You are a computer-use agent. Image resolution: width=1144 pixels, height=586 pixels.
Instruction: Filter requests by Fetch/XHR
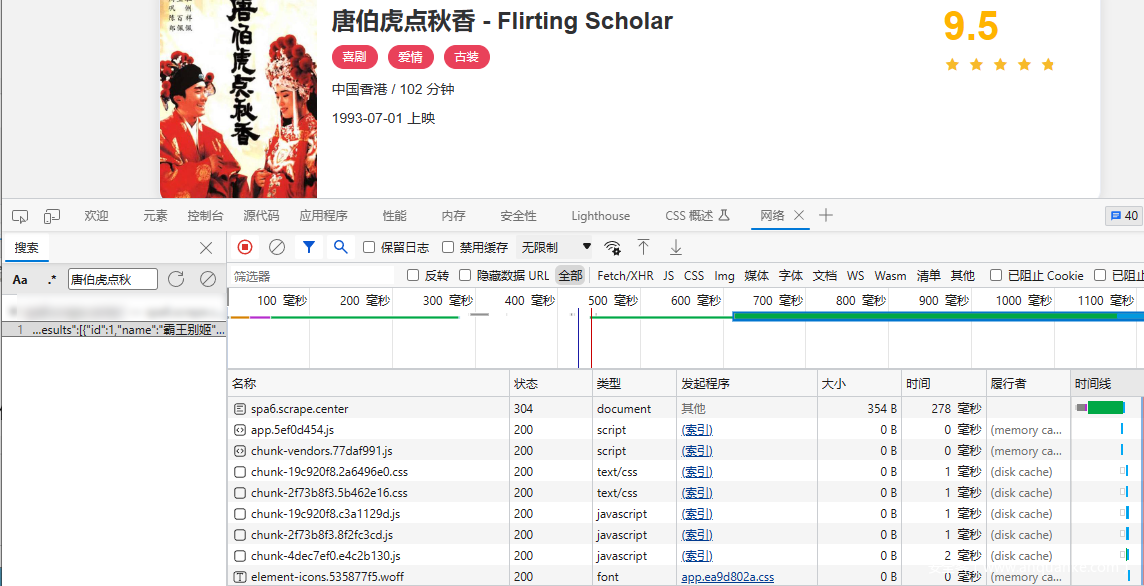pos(625,275)
